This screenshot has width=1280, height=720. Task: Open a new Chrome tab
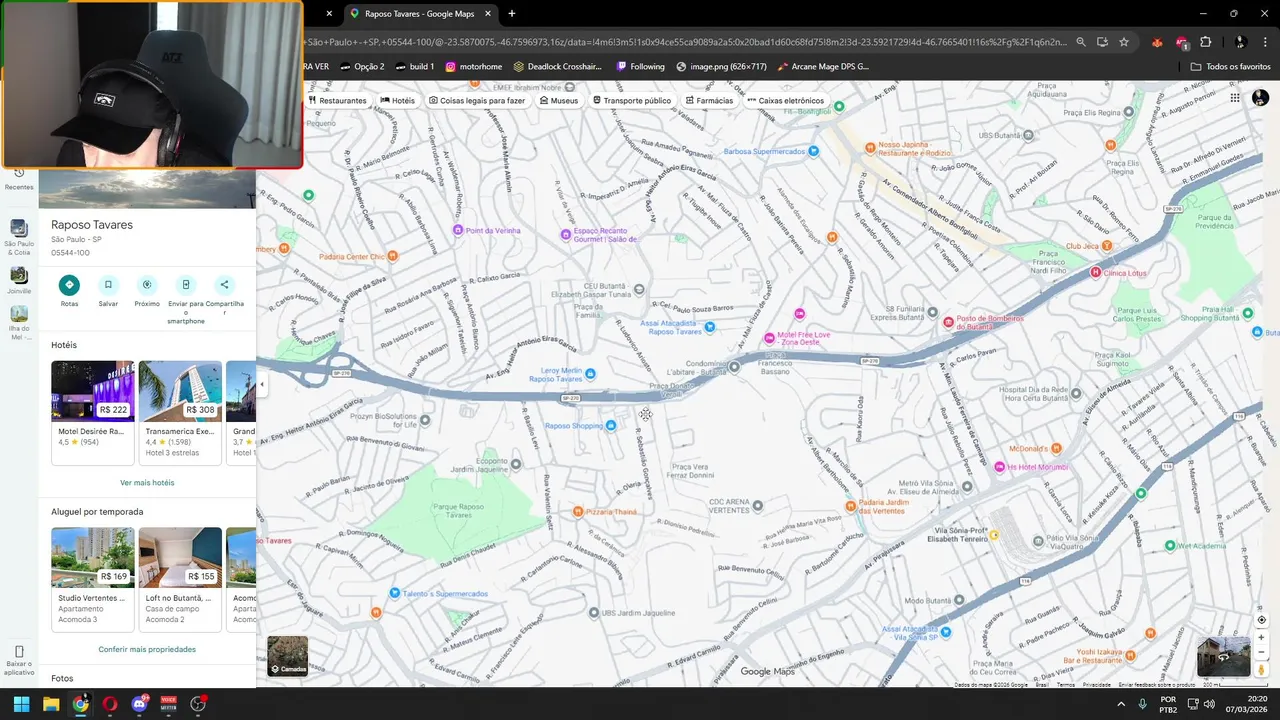coord(512,14)
